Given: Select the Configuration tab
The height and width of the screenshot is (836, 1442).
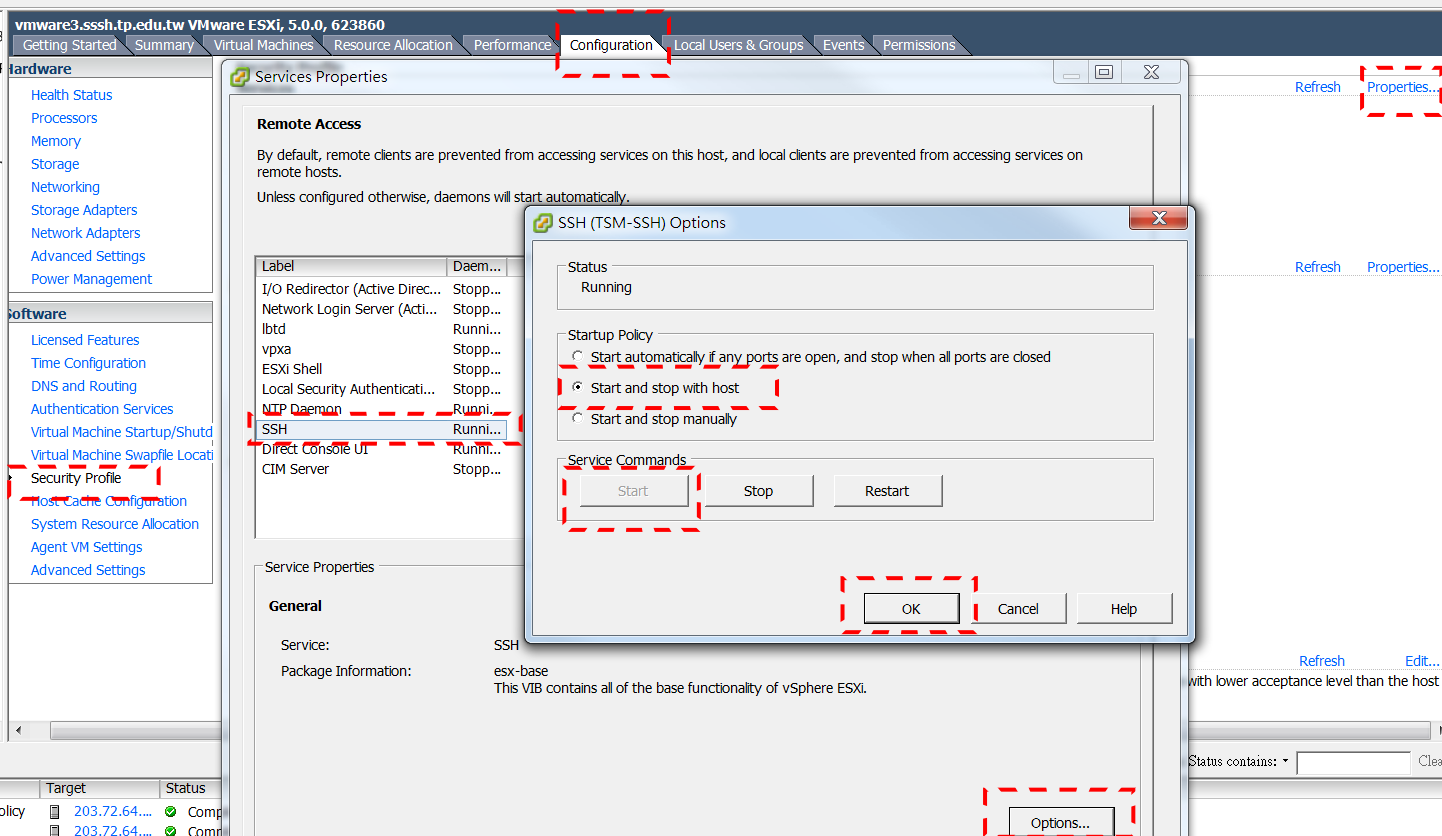Looking at the screenshot, I should 611,45.
